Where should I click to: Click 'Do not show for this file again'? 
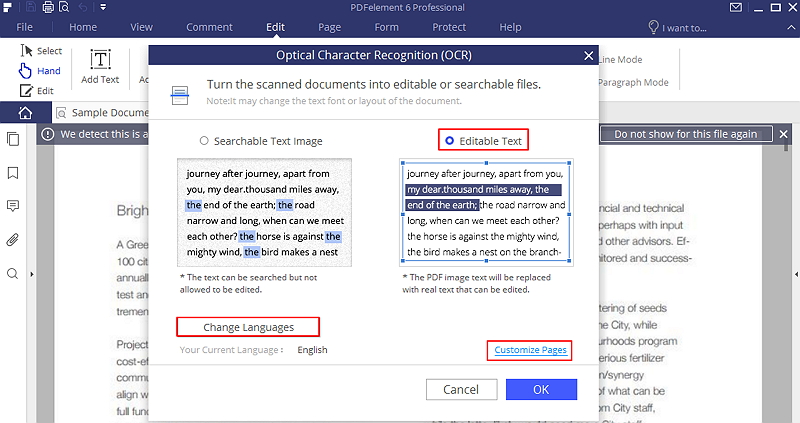pos(686,134)
